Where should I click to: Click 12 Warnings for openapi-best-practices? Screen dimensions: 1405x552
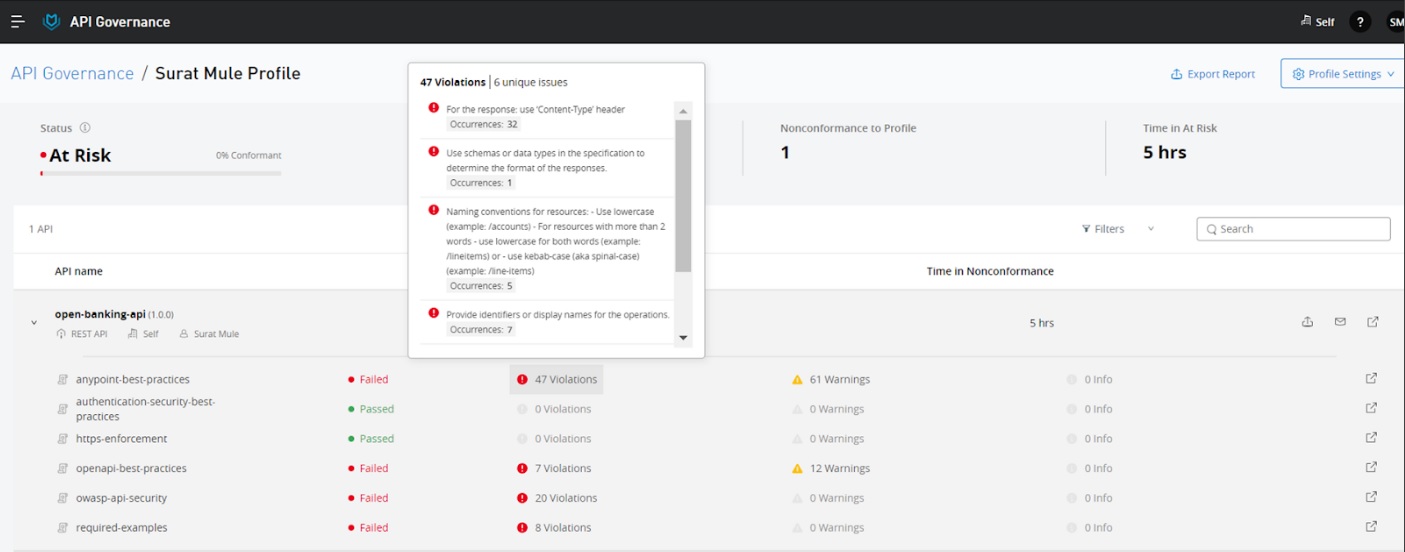(x=830, y=468)
